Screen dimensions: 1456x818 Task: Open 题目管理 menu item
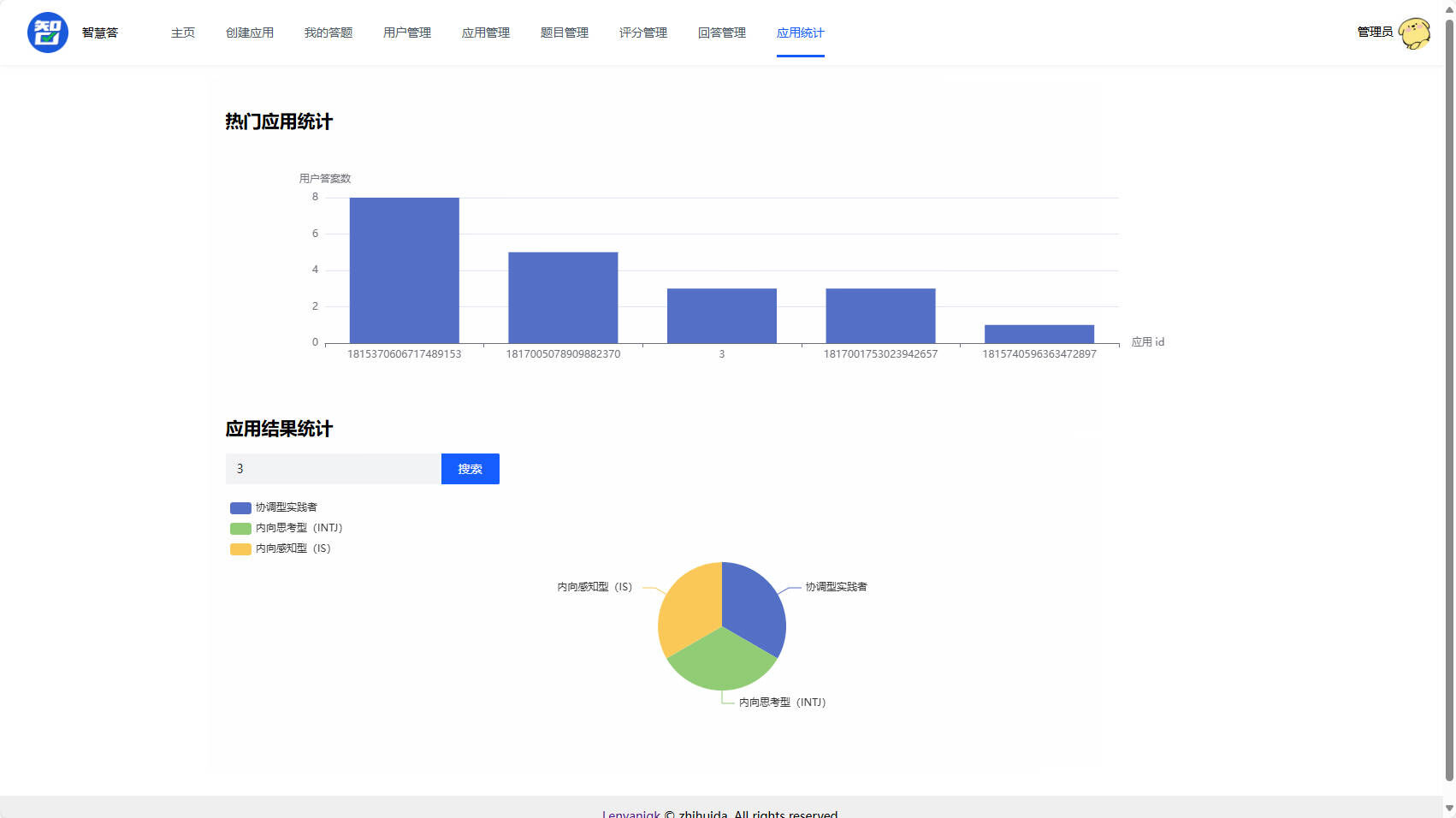pyautogui.click(x=565, y=33)
